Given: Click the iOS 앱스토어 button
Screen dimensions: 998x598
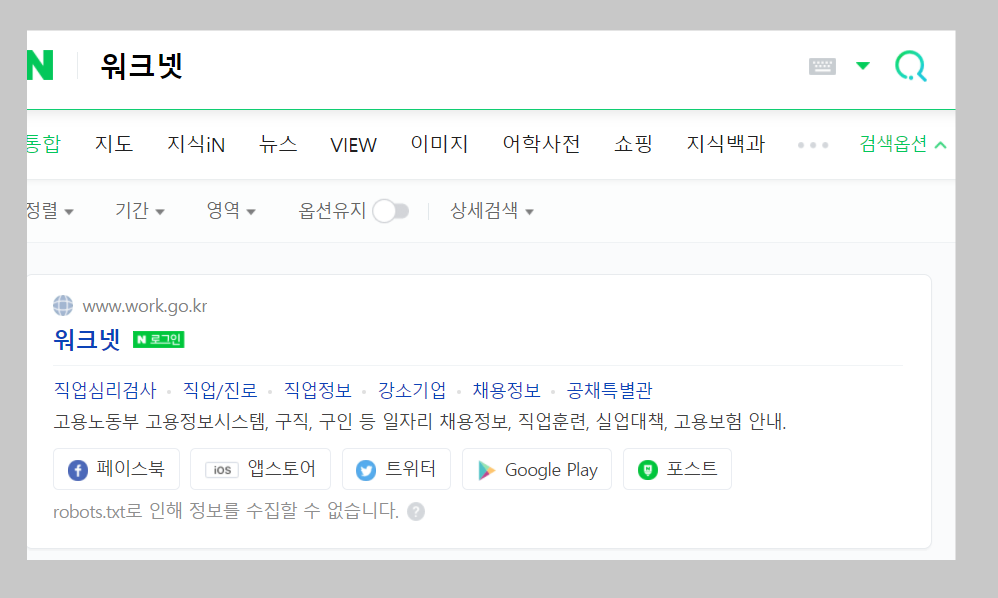Looking at the screenshot, I should click(x=260, y=469).
